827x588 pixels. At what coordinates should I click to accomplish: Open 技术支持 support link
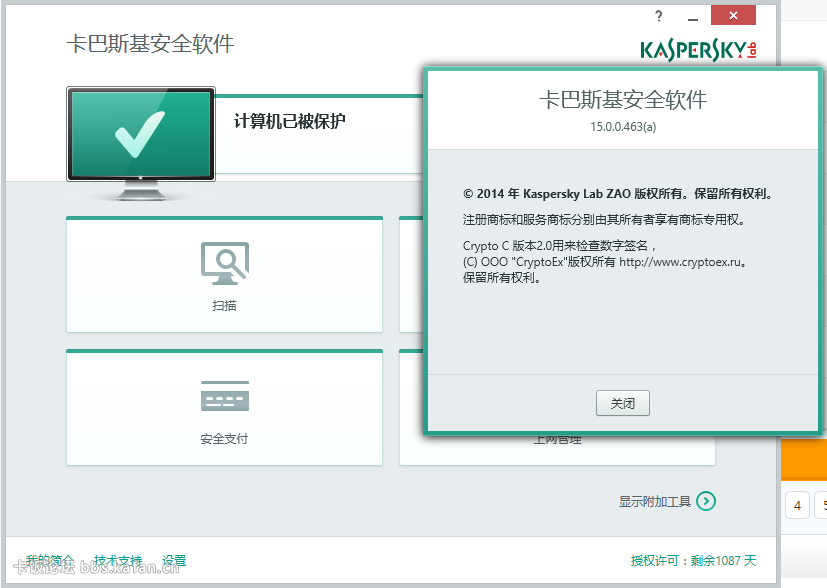click(118, 561)
